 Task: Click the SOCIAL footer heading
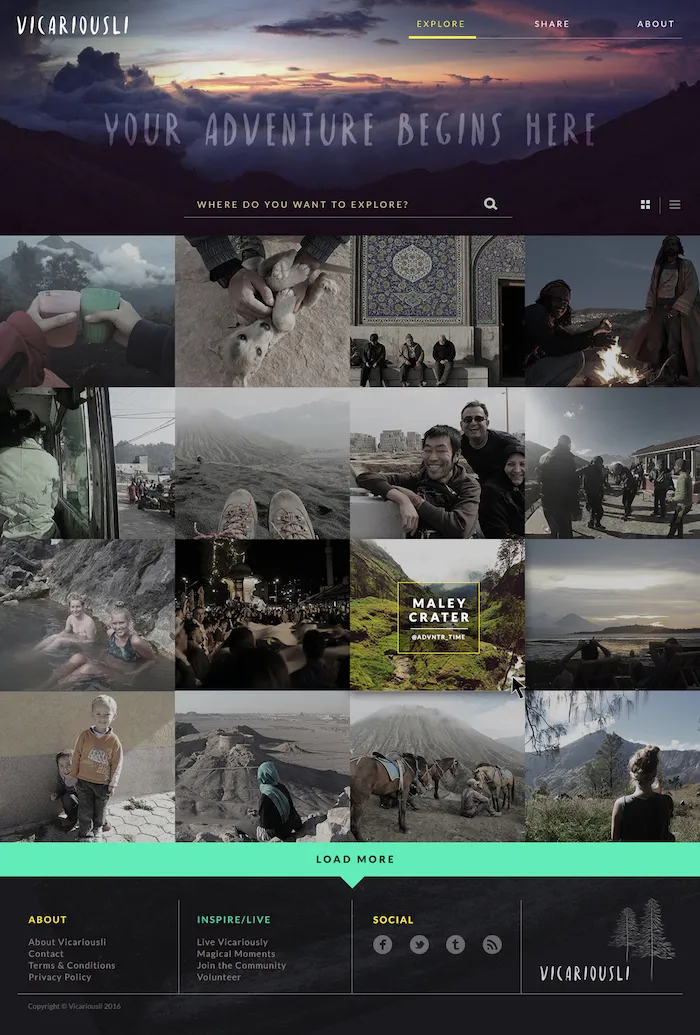pos(393,919)
